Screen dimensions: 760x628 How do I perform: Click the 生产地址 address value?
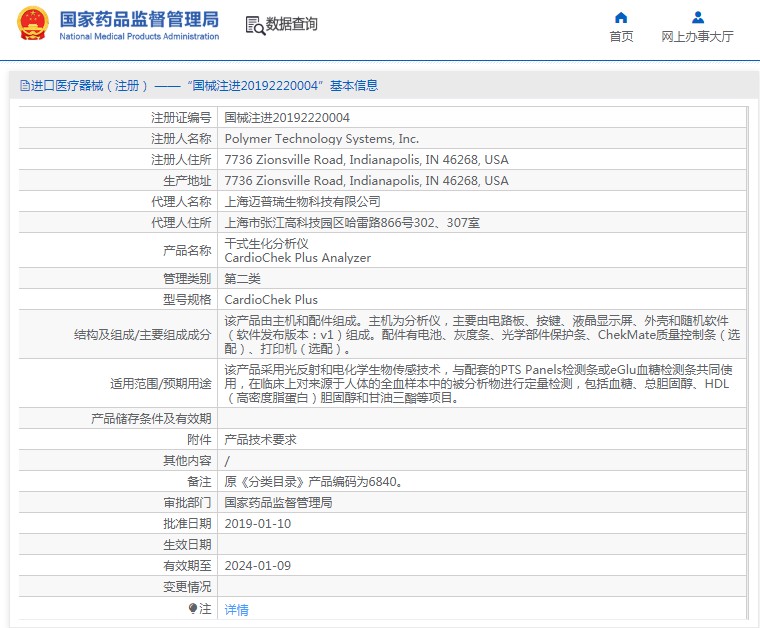pos(366,181)
